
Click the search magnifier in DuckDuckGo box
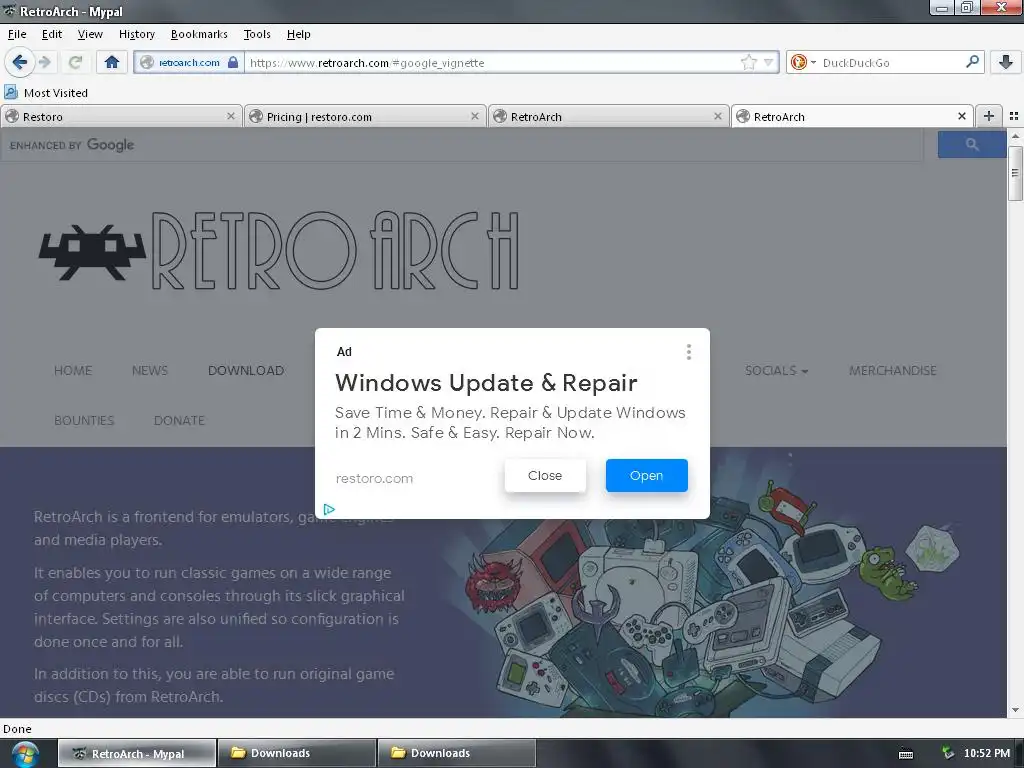(x=972, y=62)
